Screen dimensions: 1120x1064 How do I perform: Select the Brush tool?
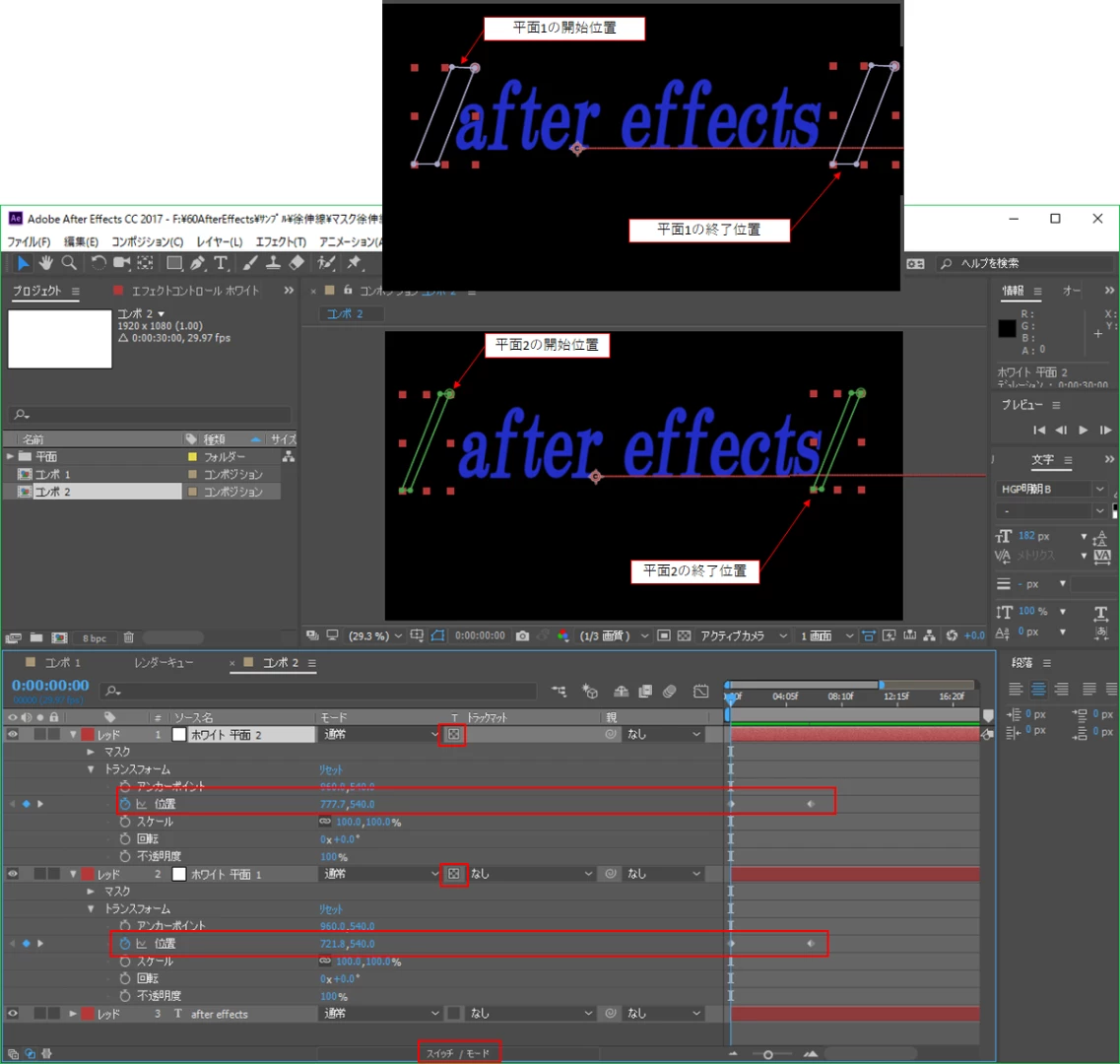click(x=249, y=263)
